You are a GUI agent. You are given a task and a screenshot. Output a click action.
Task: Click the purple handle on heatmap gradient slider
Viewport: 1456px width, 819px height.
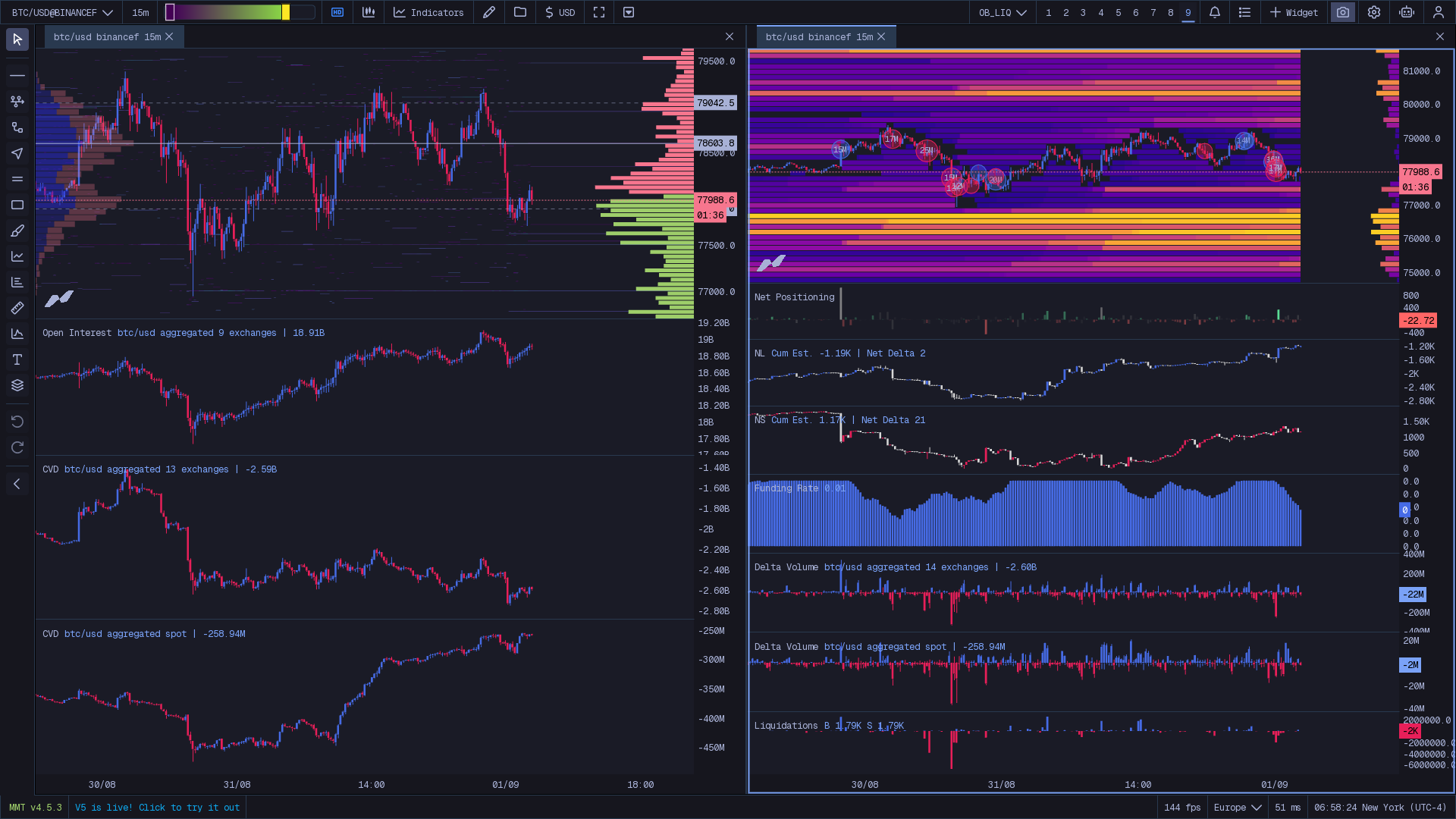tap(170, 12)
